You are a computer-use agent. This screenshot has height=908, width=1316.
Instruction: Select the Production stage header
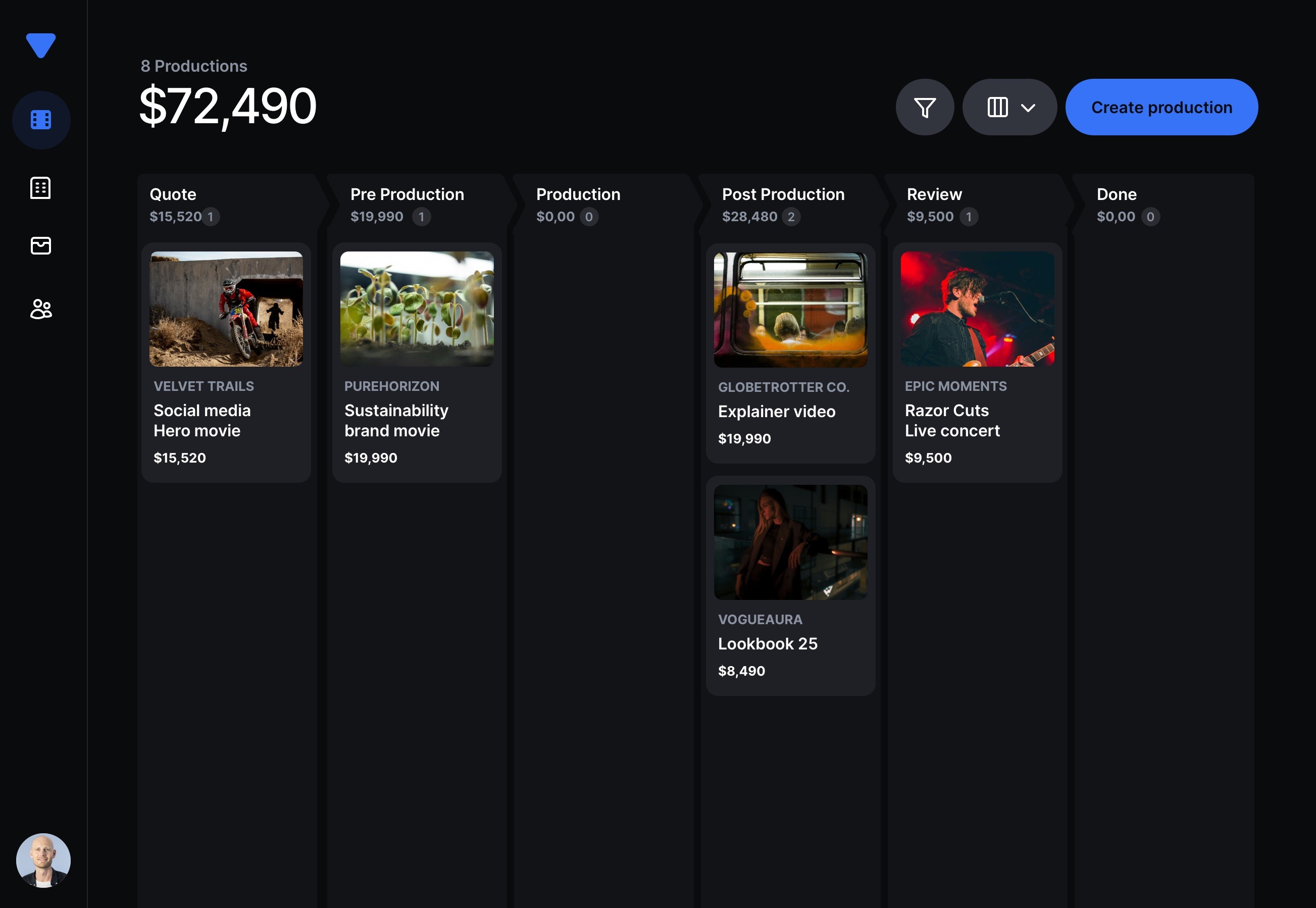pos(578,194)
